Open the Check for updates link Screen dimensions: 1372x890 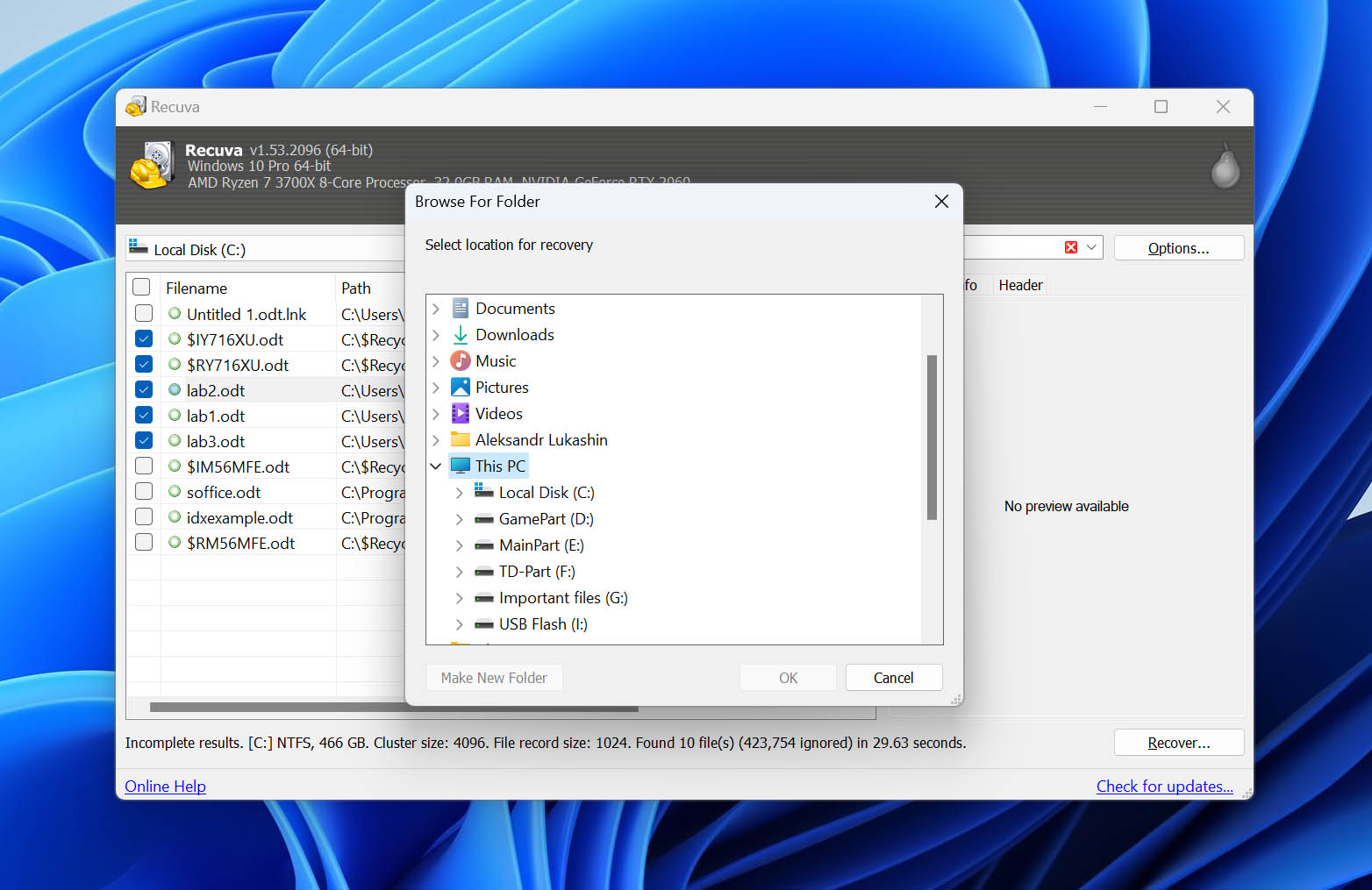(1164, 787)
